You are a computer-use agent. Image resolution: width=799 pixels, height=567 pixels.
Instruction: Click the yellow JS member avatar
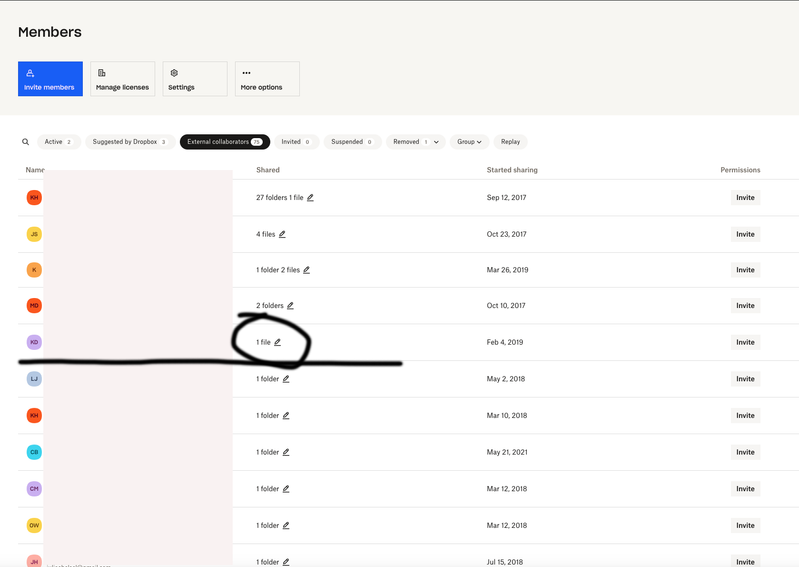[34, 234]
